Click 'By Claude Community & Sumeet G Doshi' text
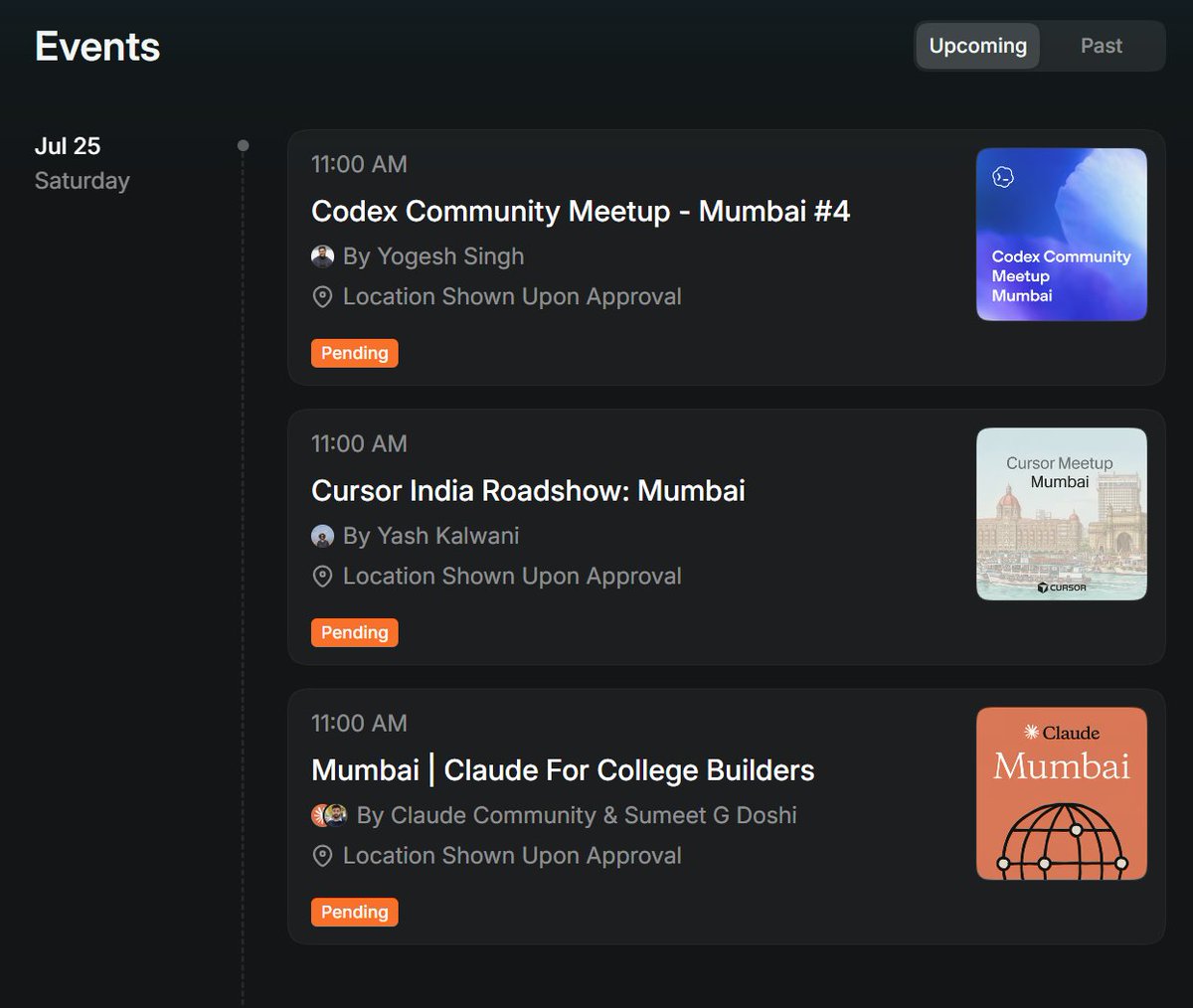Image resolution: width=1193 pixels, height=1008 pixels. 577,815
